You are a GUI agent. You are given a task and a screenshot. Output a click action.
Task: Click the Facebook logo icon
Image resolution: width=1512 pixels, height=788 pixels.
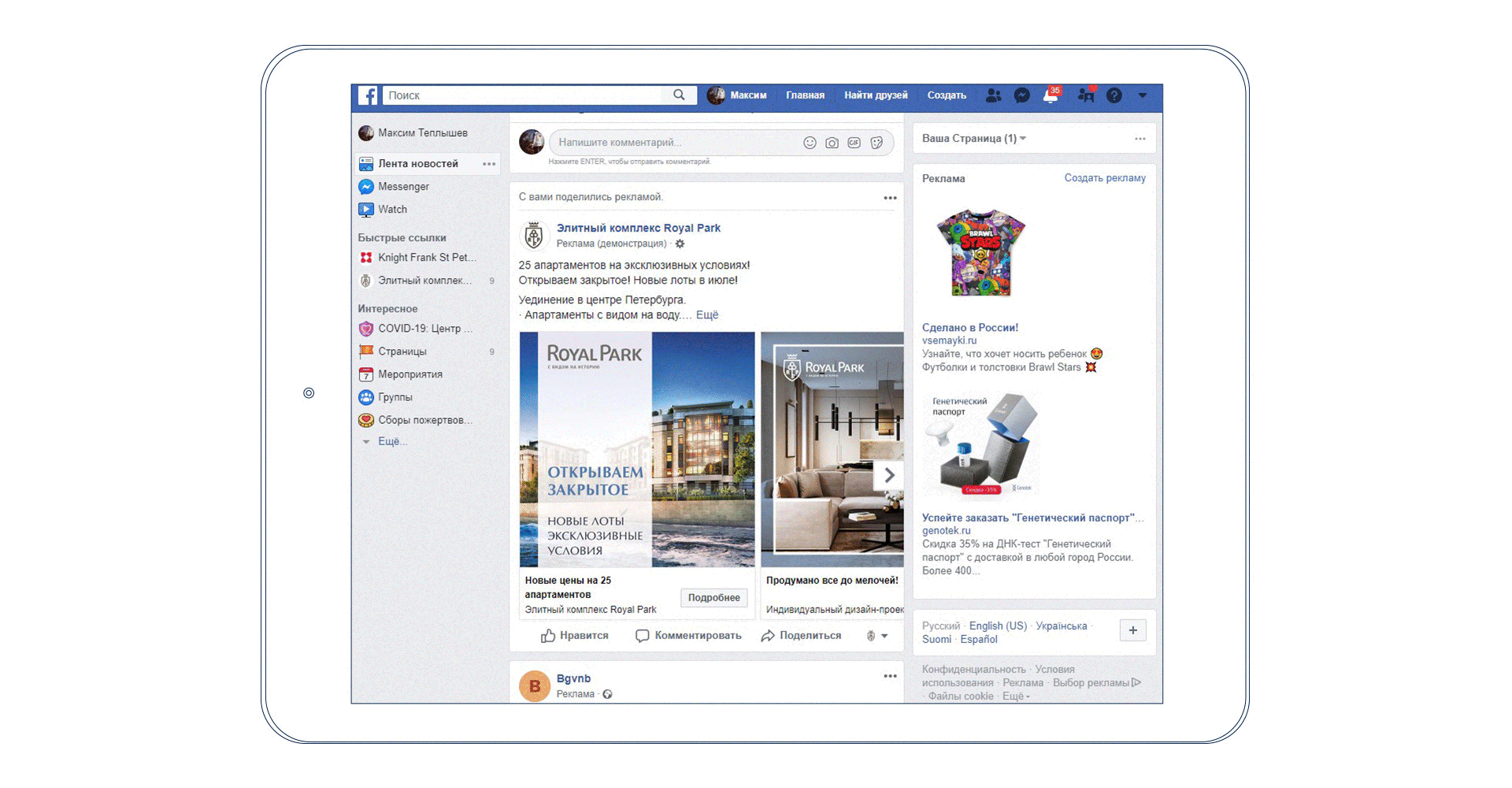click(x=368, y=95)
